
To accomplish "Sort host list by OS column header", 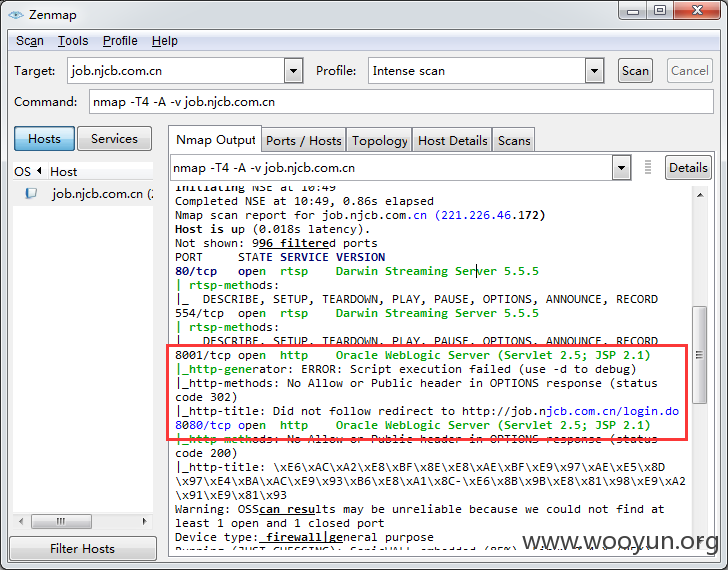I will pos(28,171).
